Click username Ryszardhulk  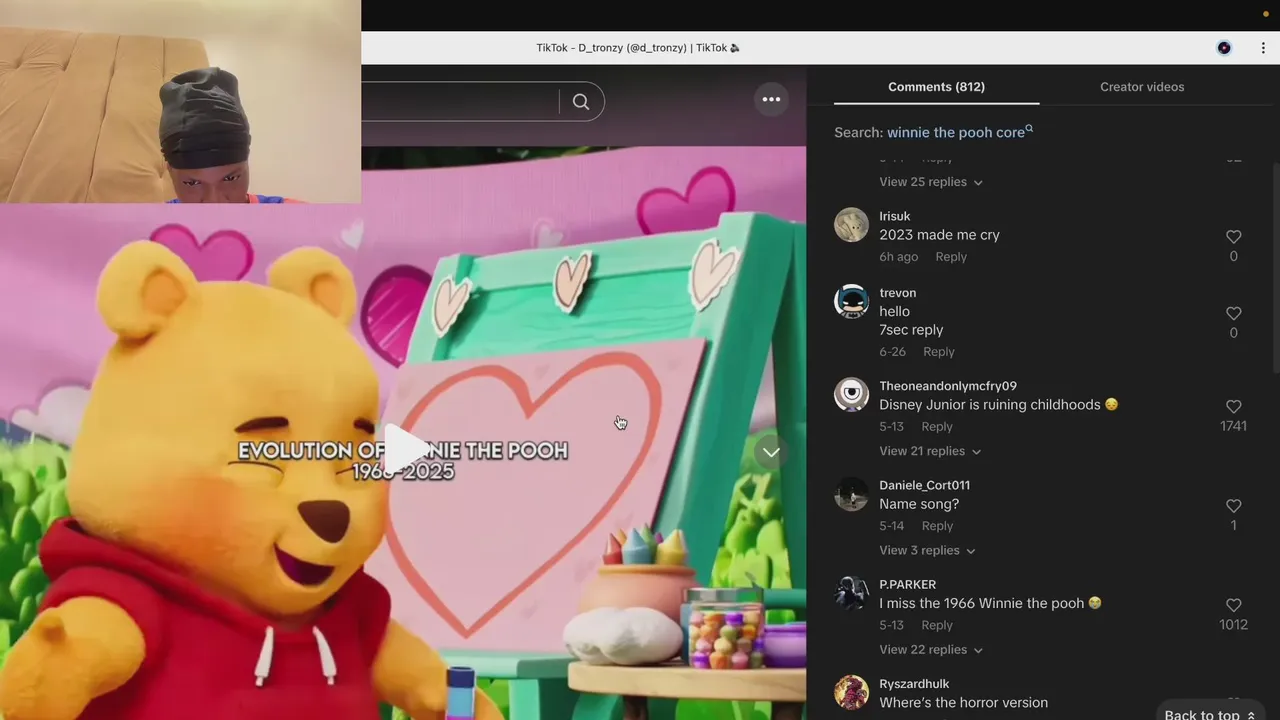pyautogui.click(x=914, y=683)
